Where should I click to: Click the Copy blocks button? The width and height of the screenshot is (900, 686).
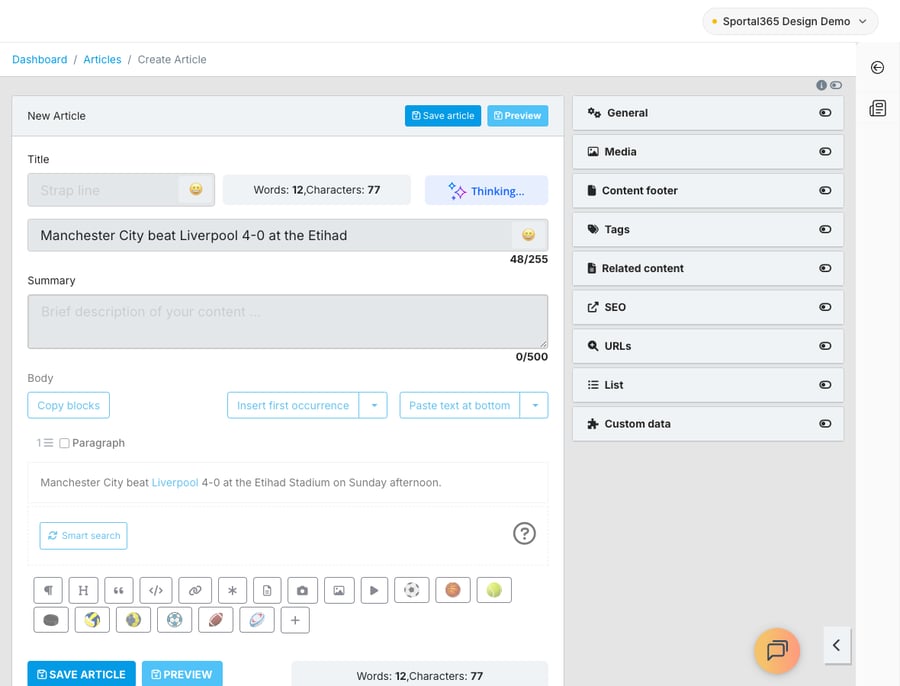(x=68, y=405)
